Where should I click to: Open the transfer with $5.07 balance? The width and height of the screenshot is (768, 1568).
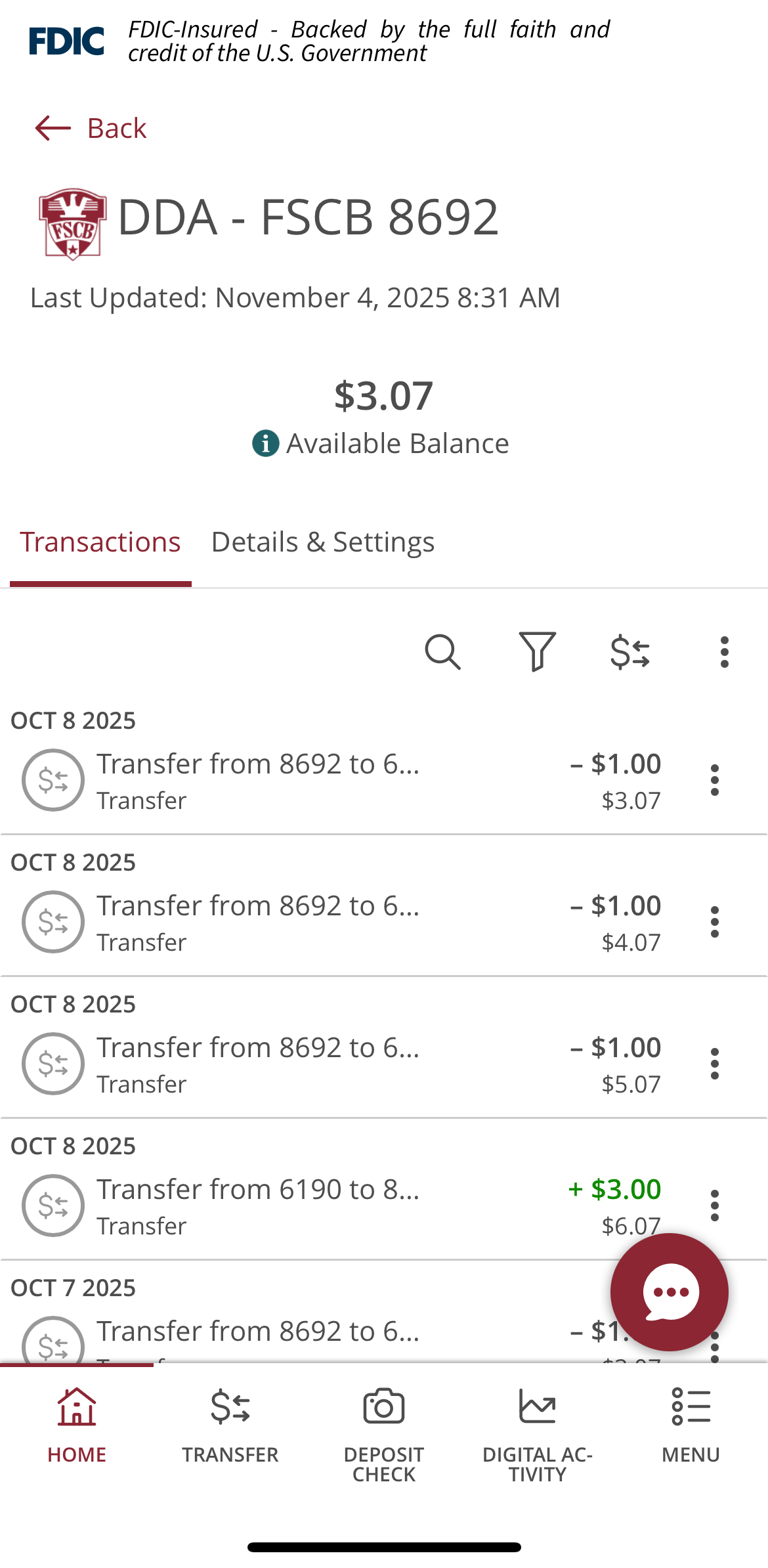328,1063
